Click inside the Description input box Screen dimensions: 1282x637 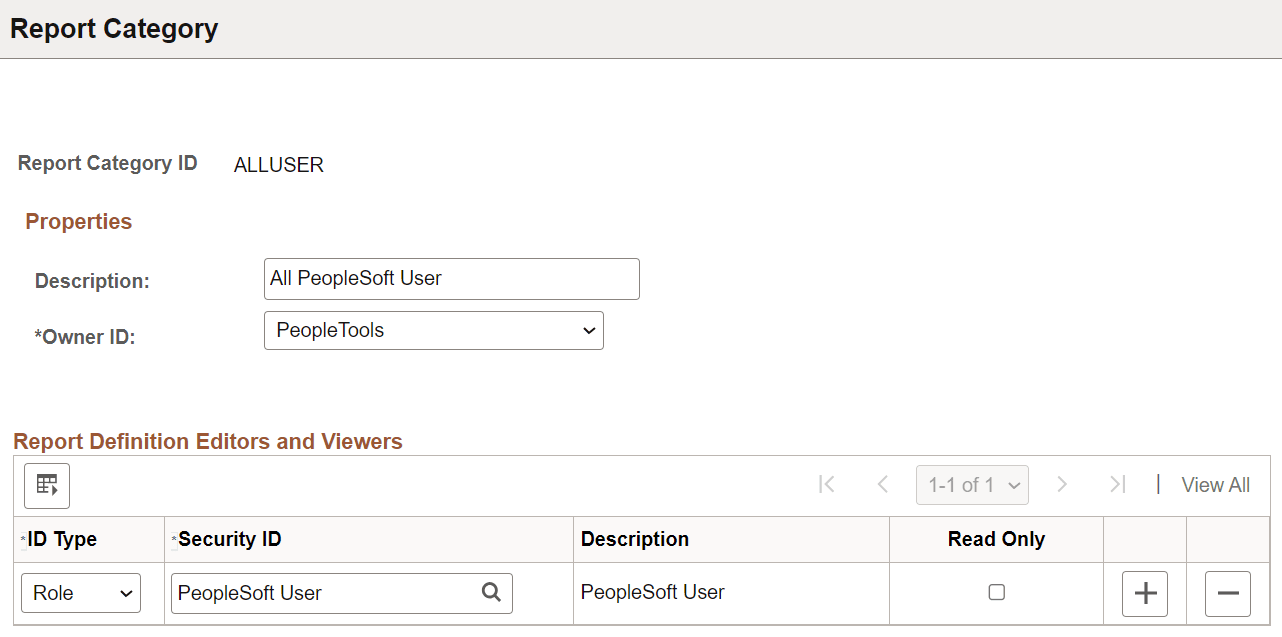451,278
